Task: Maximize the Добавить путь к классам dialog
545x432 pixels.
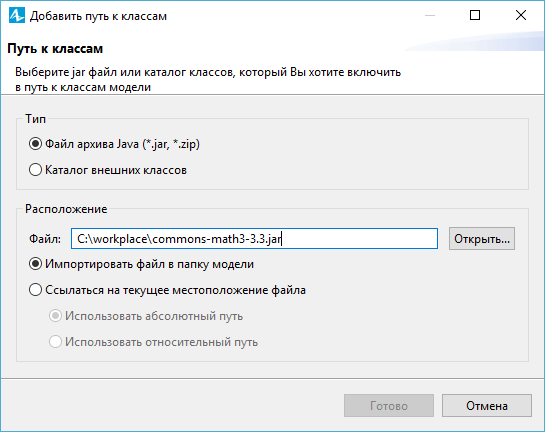Action: (475, 15)
